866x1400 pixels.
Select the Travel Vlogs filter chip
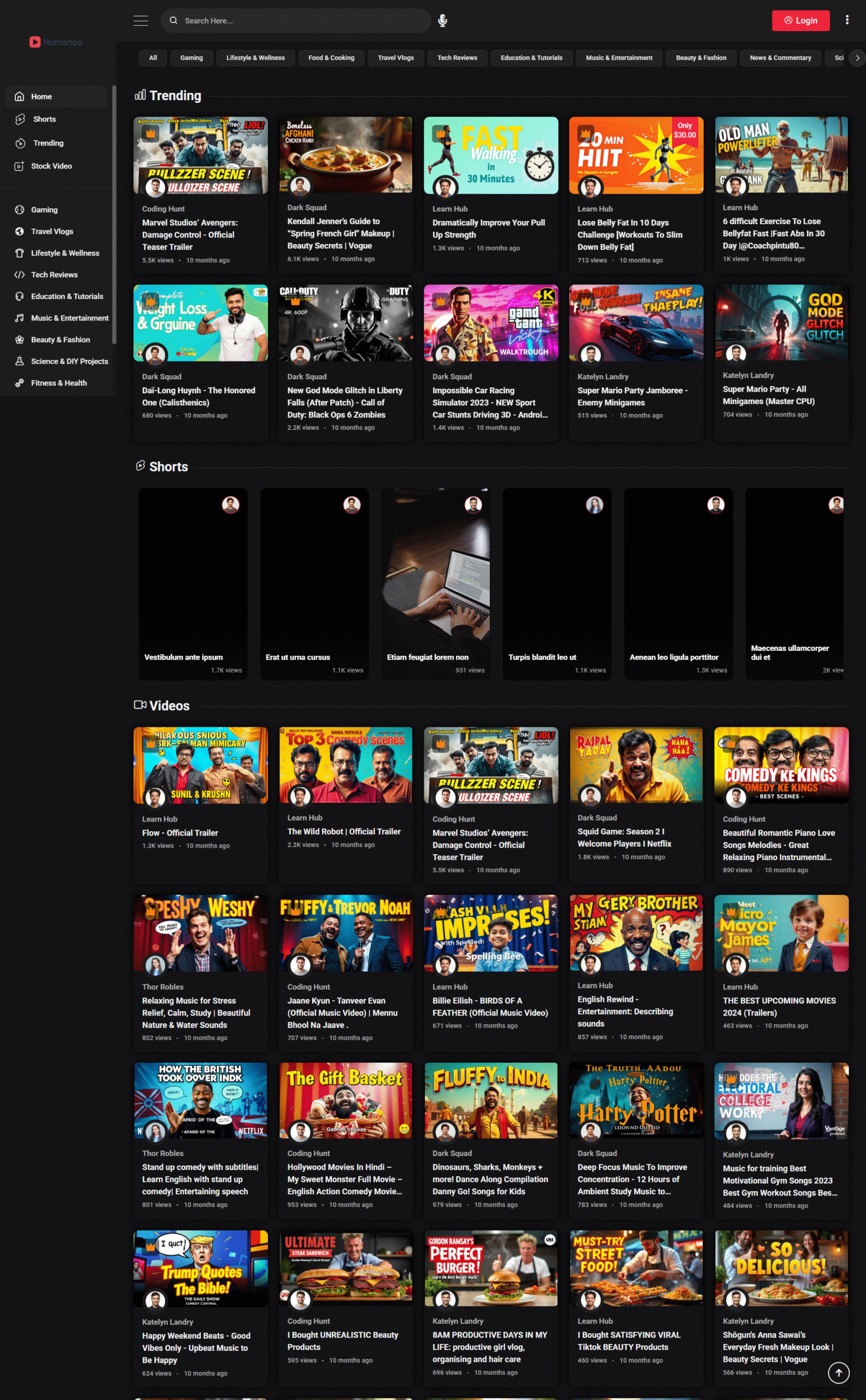[395, 58]
